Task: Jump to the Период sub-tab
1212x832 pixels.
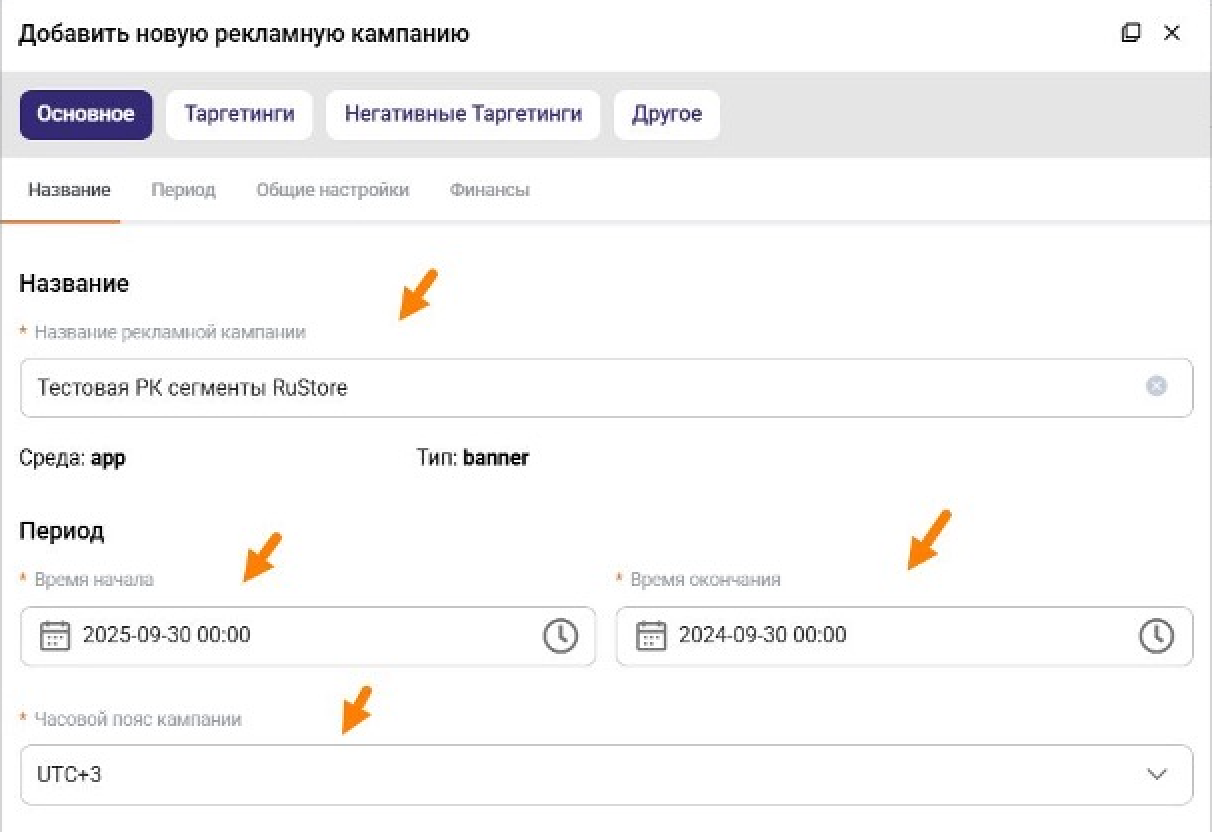Action: click(183, 190)
